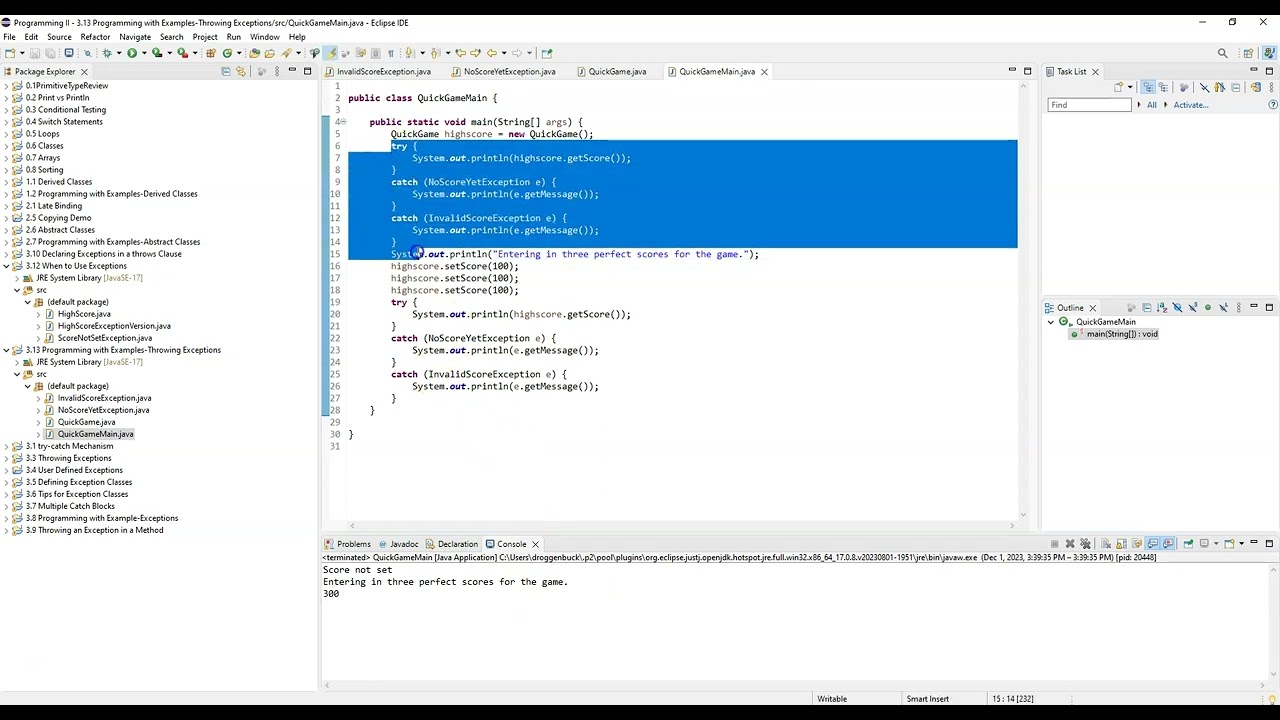Click the Find field in Task List
The height and width of the screenshot is (720, 1280).
1089,105
